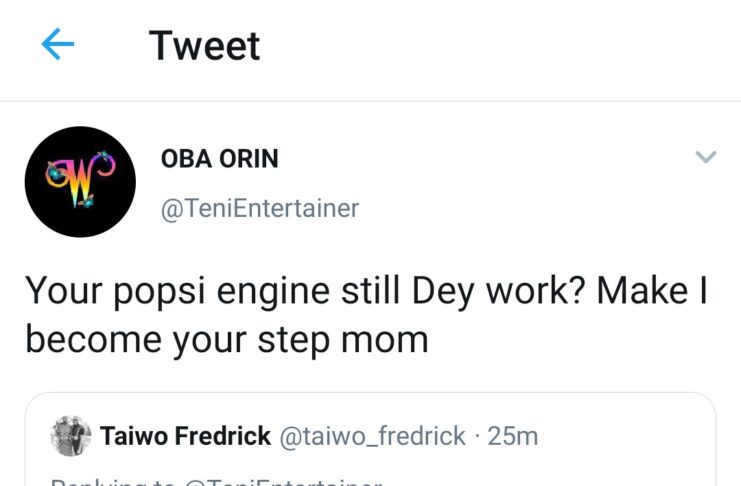Tap the word still in the tweet
Image resolution: width=741 pixels, height=486 pixels.
(372, 291)
